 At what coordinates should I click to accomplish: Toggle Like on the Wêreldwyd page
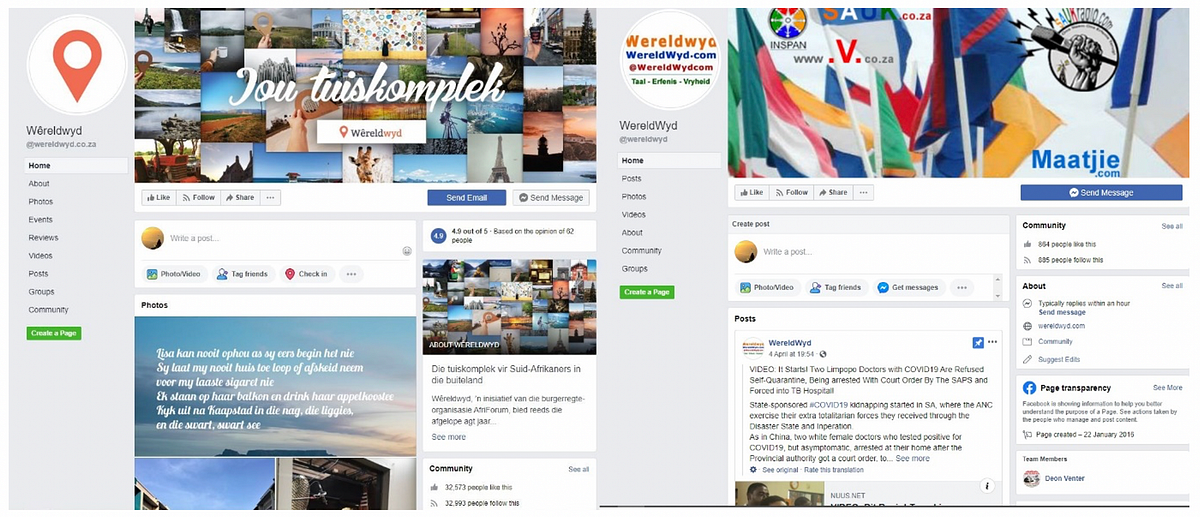pos(158,198)
